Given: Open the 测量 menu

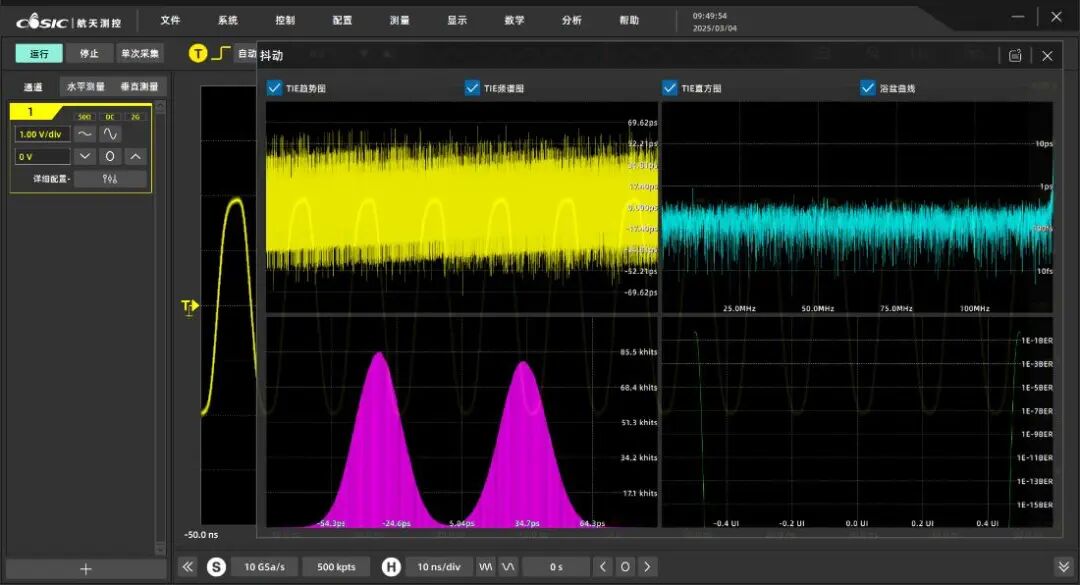Looking at the screenshot, I should pyautogui.click(x=399, y=20).
